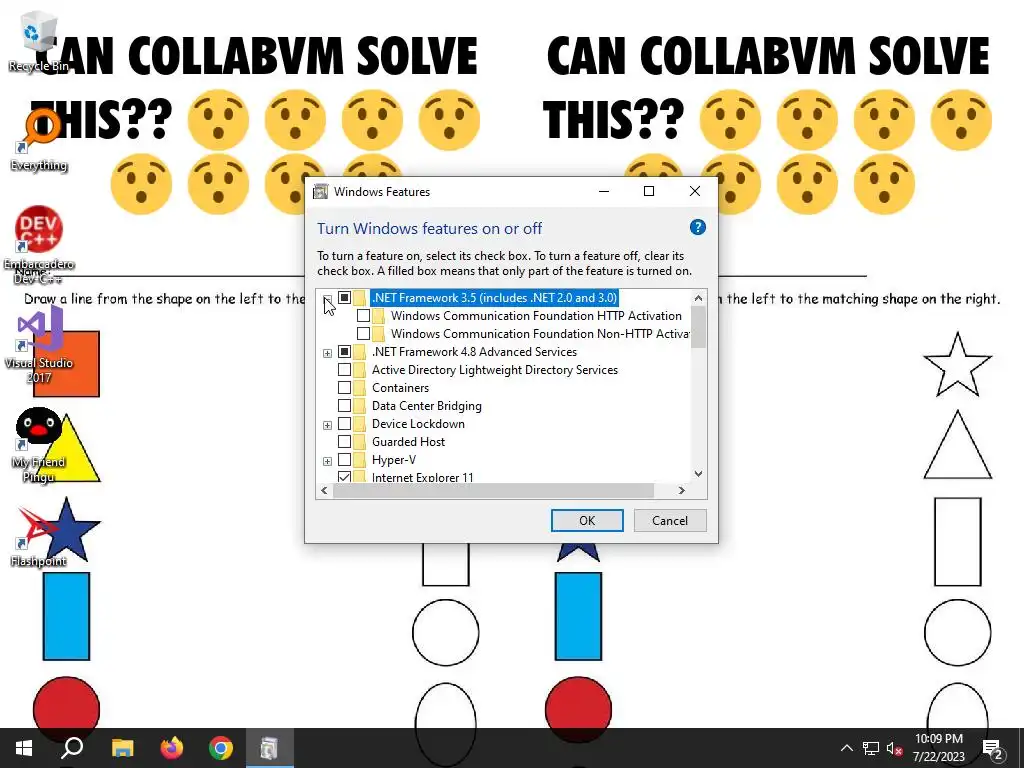Click the taskbar clock showing 10:09 PM
Image resolution: width=1024 pixels, height=768 pixels.
pos(938,748)
